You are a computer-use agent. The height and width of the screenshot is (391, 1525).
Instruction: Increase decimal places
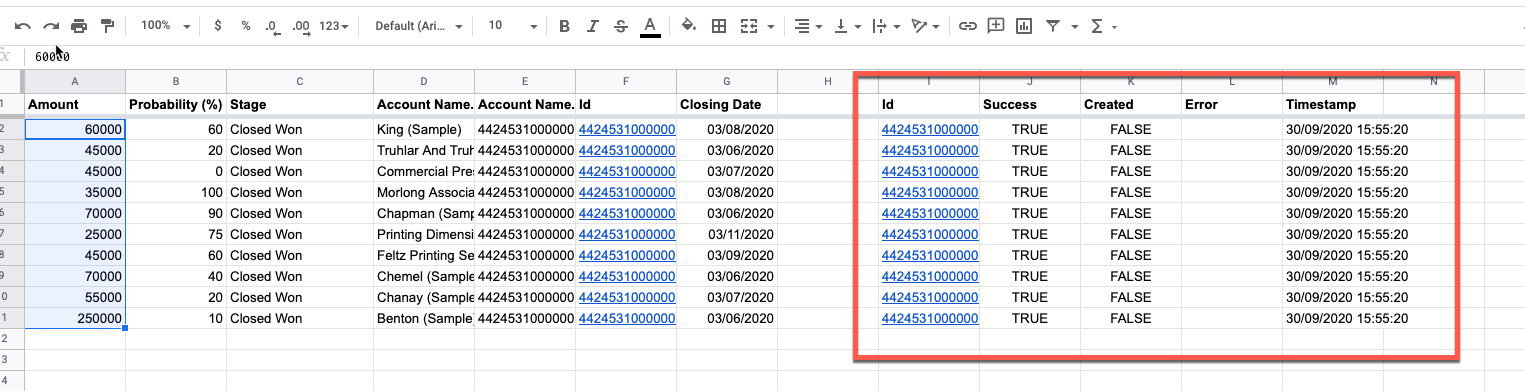pos(301,26)
